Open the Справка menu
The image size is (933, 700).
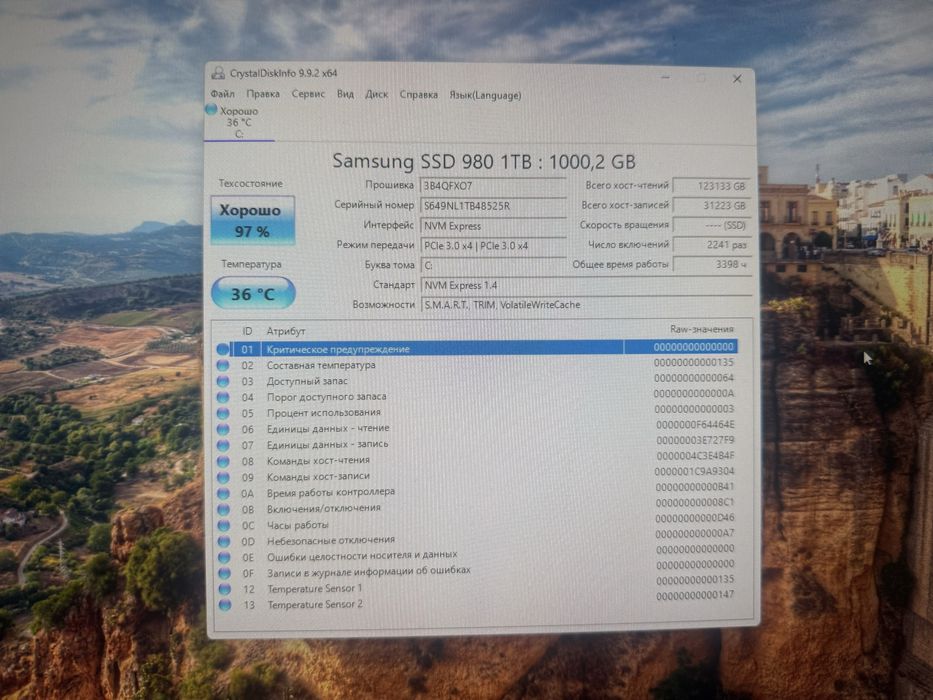[418, 95]
